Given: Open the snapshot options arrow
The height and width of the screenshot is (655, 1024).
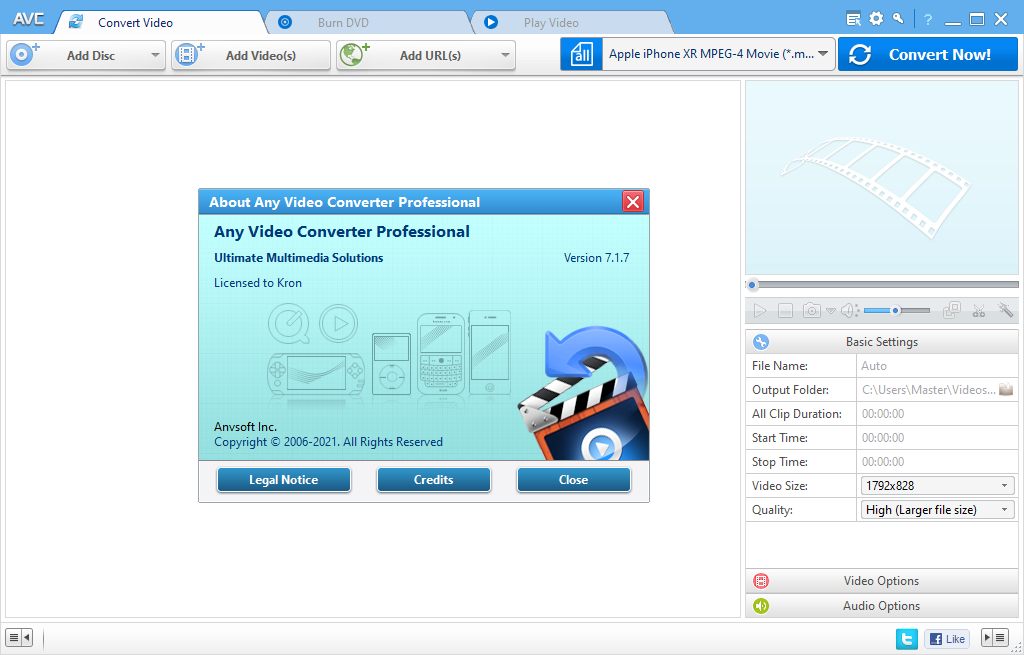Looking at the screenshot, I should click(x=831, y=311).
